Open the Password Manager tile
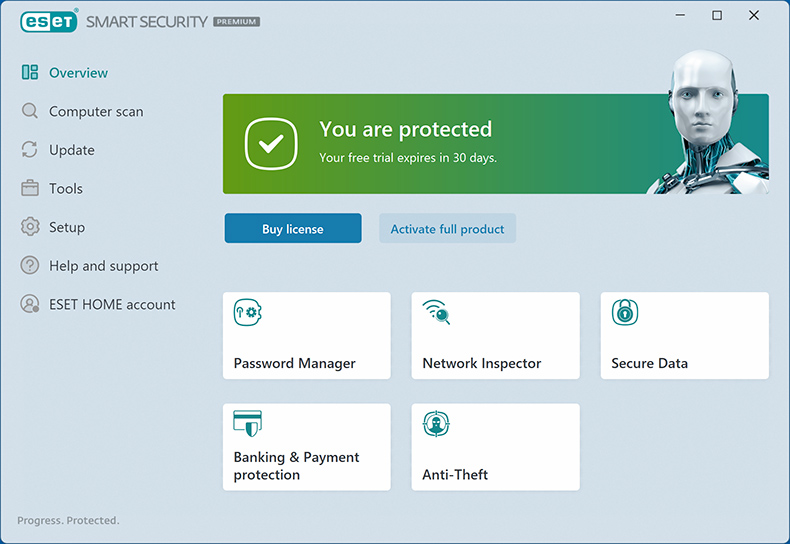 tap(307, 335)
